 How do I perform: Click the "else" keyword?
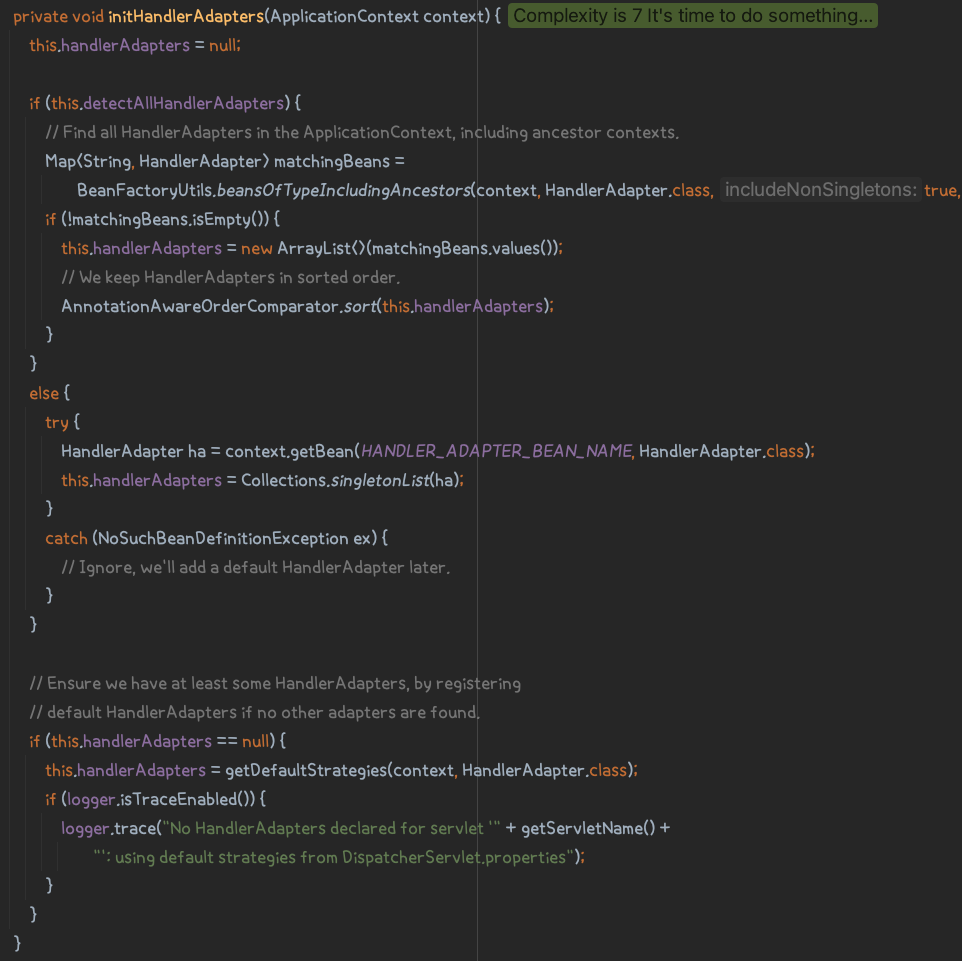(x=44, y=393)
